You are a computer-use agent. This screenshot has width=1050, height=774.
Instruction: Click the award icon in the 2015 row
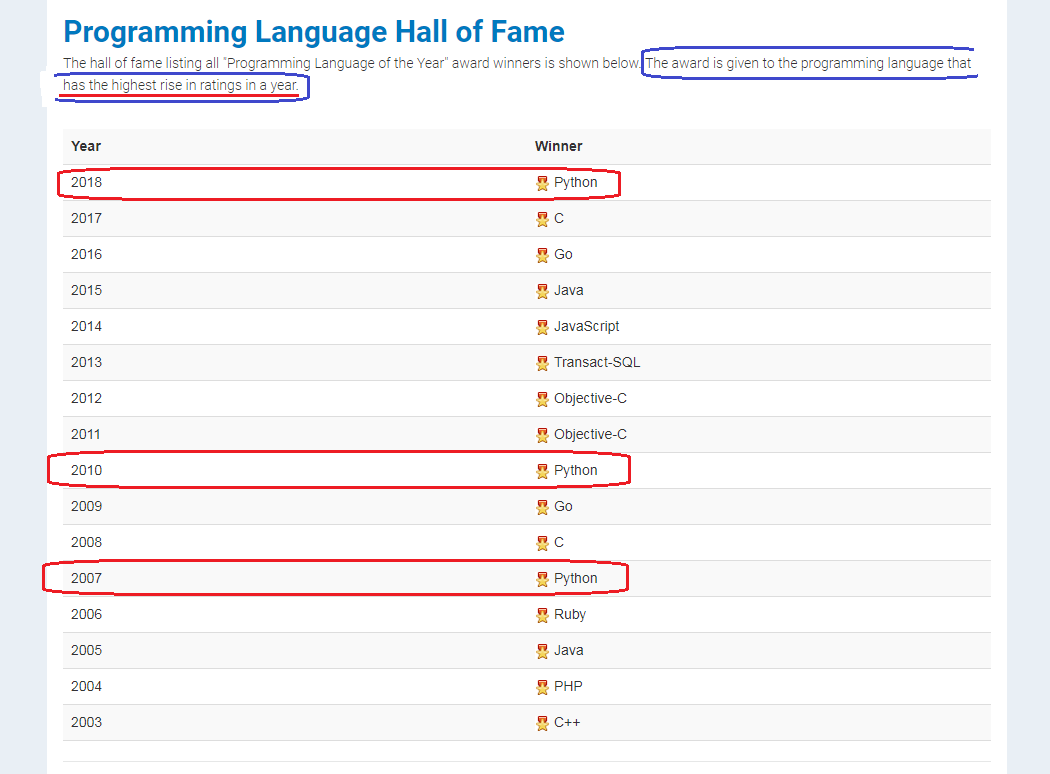coord(542,291)
